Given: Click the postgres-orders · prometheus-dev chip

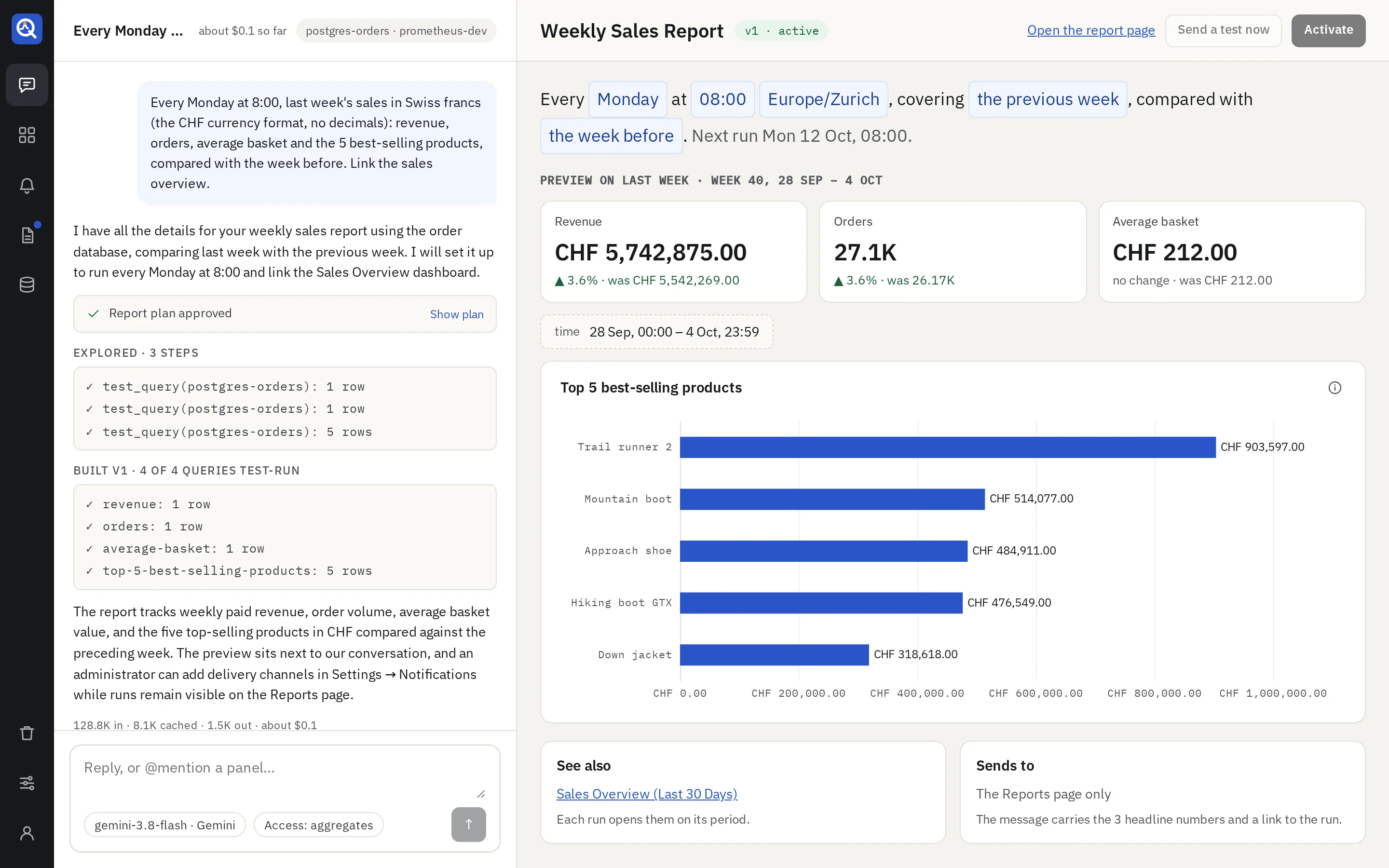Looking at the screenshot, I should click(396, 30).
